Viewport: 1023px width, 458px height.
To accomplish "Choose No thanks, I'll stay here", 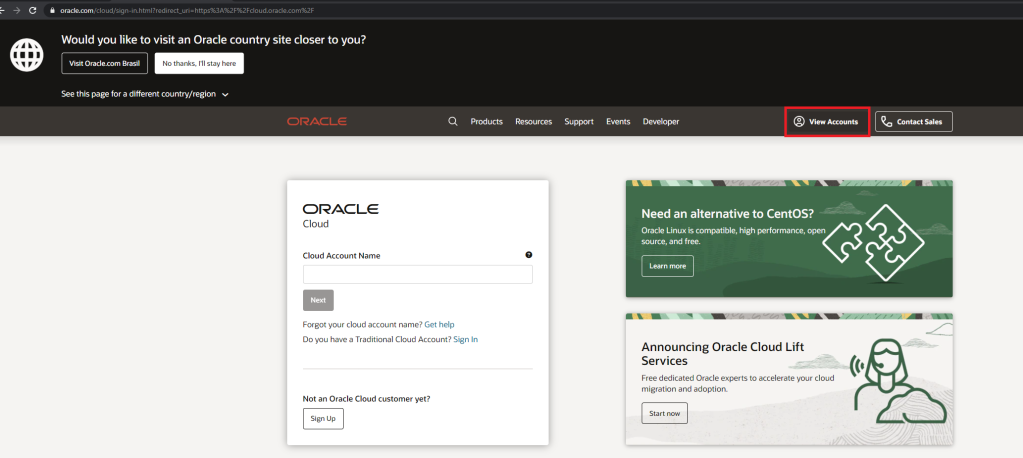I will [199, 63].
